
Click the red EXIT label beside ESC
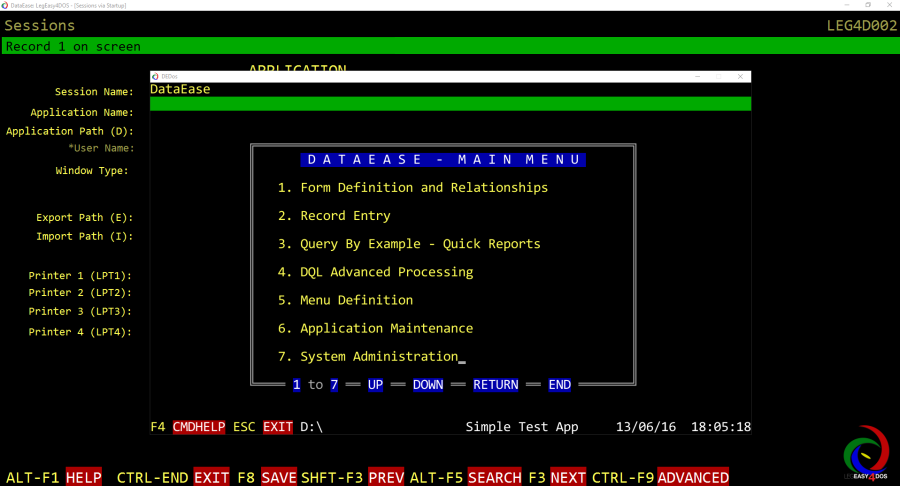(x=277, y=427)
